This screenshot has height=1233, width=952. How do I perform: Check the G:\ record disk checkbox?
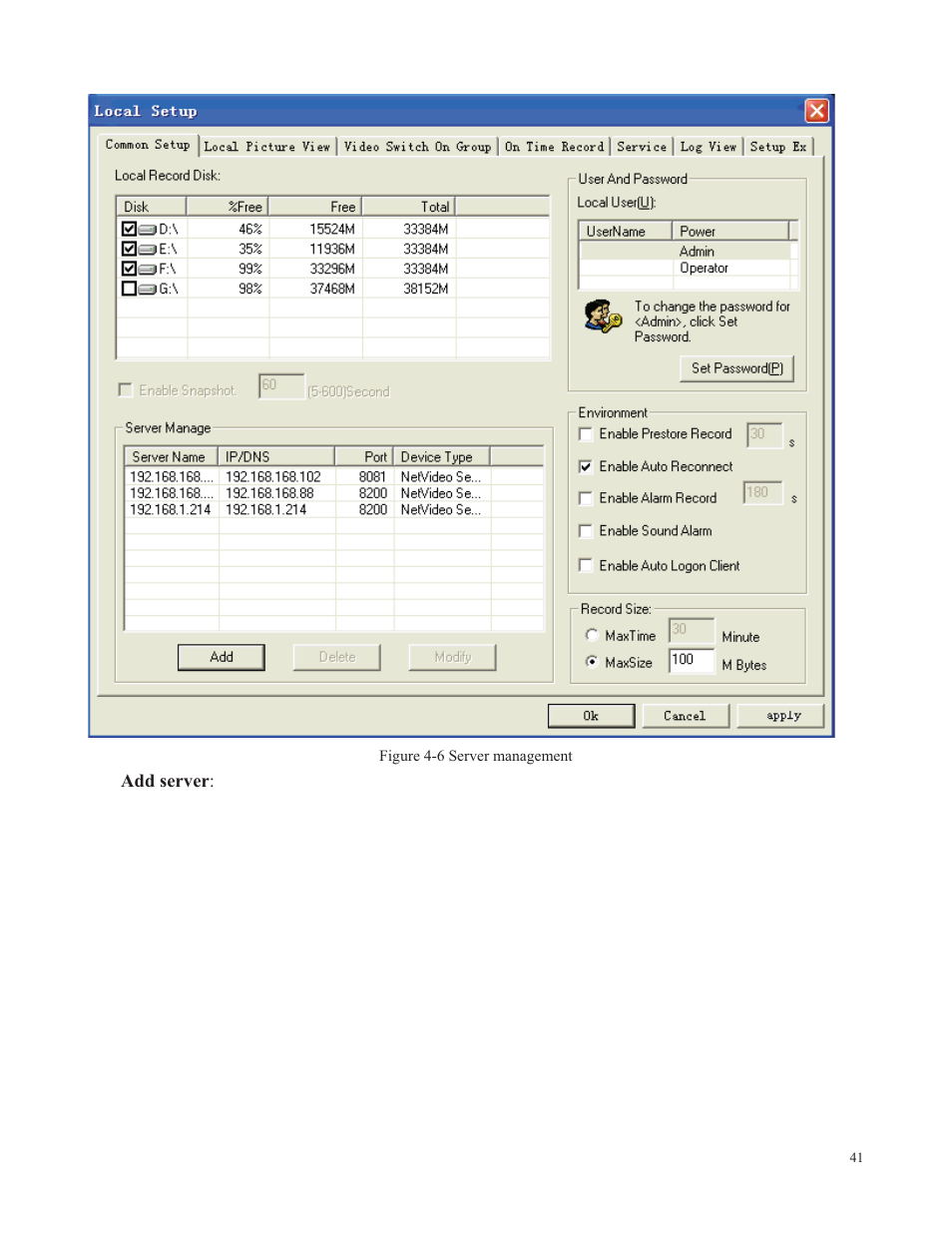coord(129,289)
